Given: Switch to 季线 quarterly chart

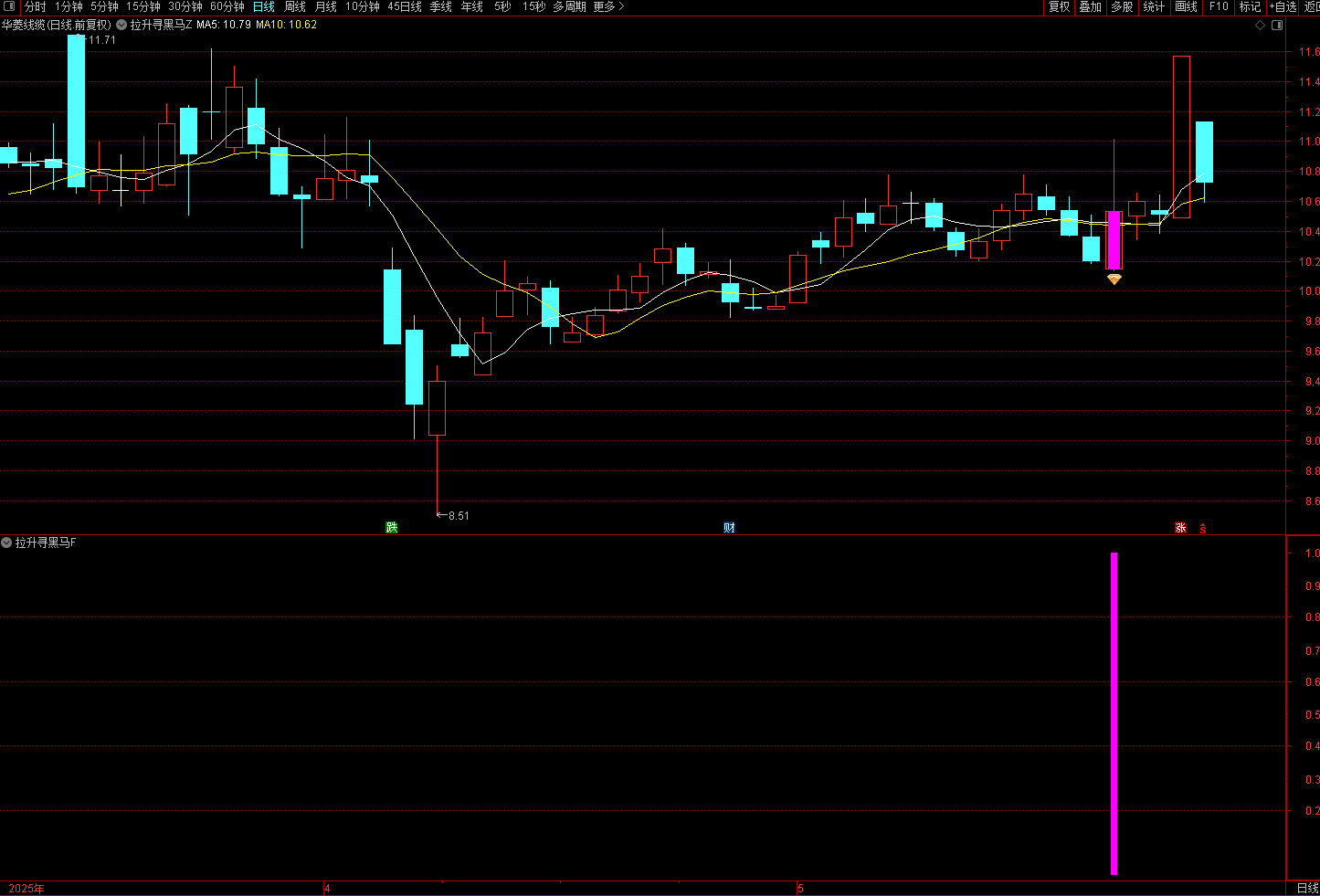Looking at the screenshot, I should pos(441,6).
